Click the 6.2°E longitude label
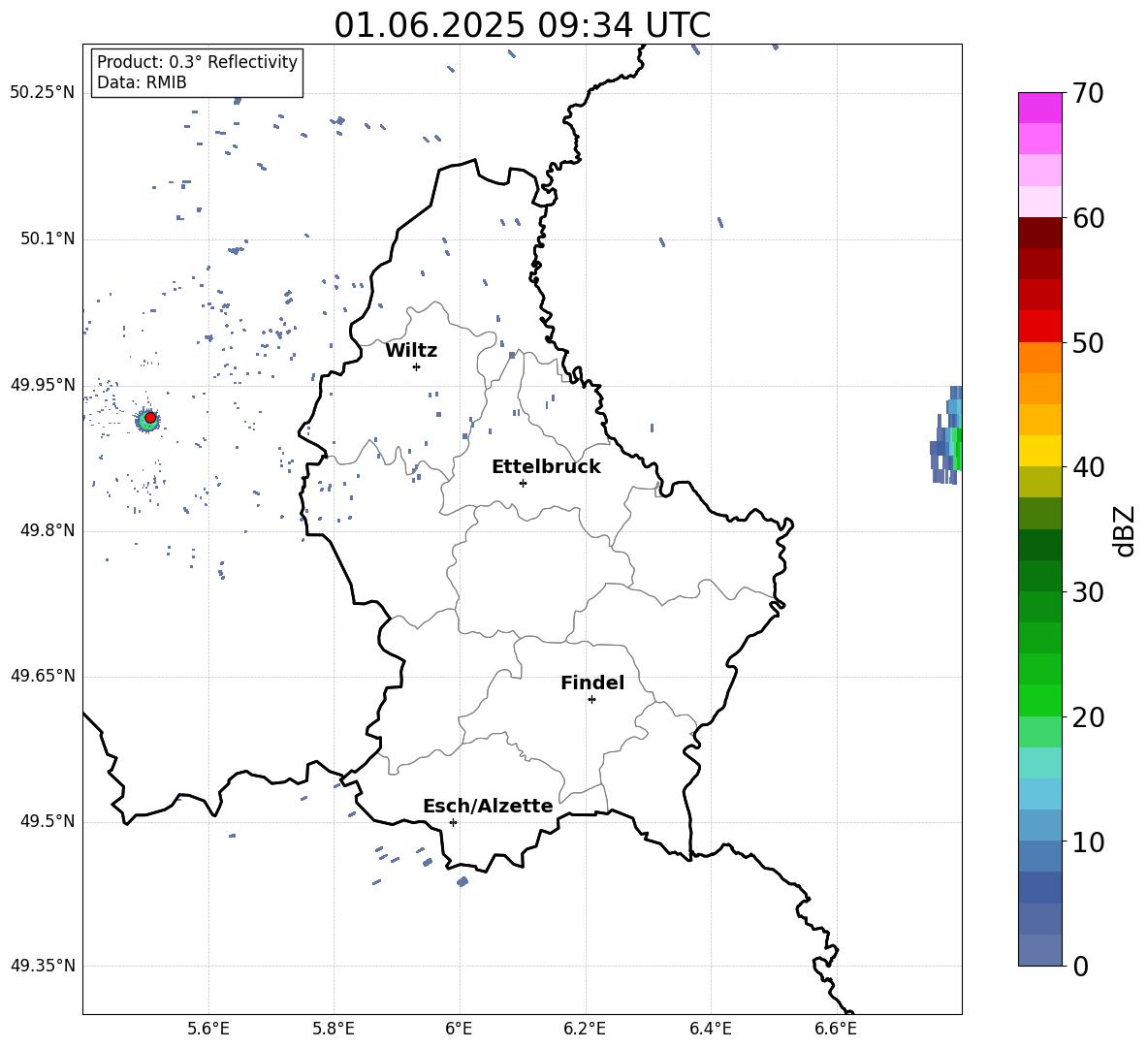 tap(585, 1029)
